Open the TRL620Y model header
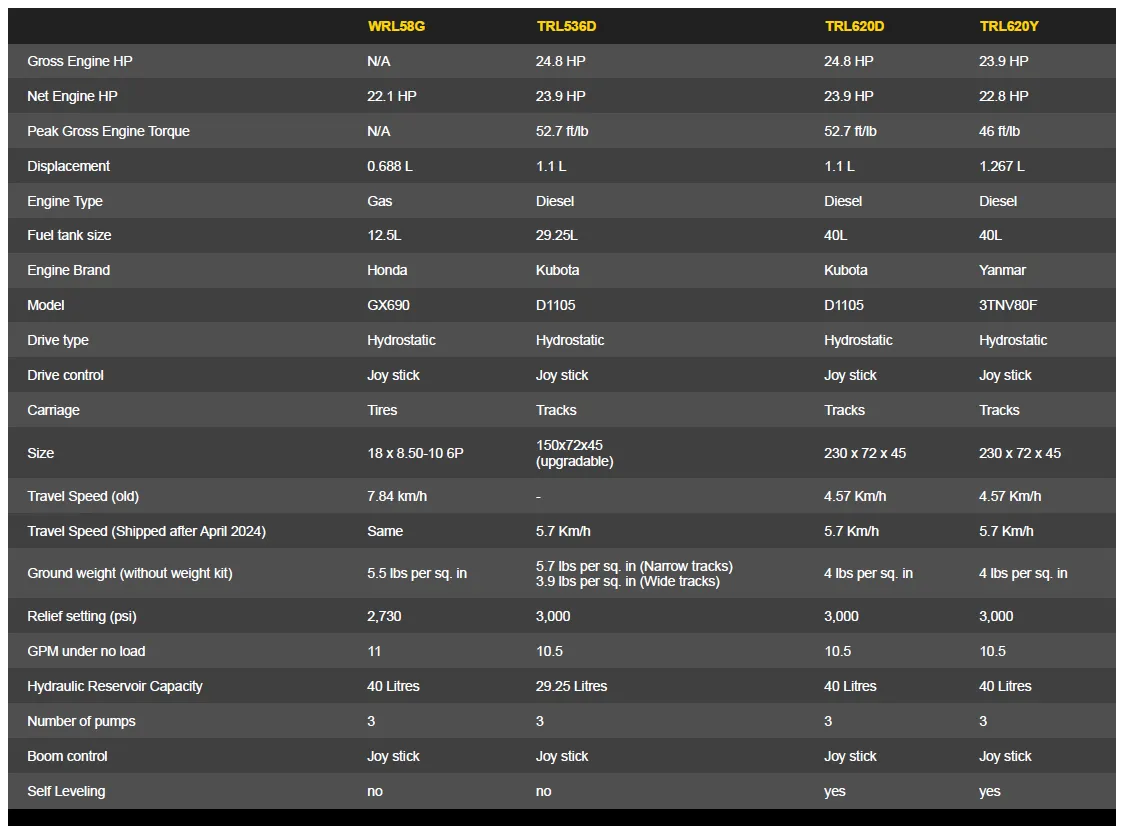 (x=1009, y=27)
